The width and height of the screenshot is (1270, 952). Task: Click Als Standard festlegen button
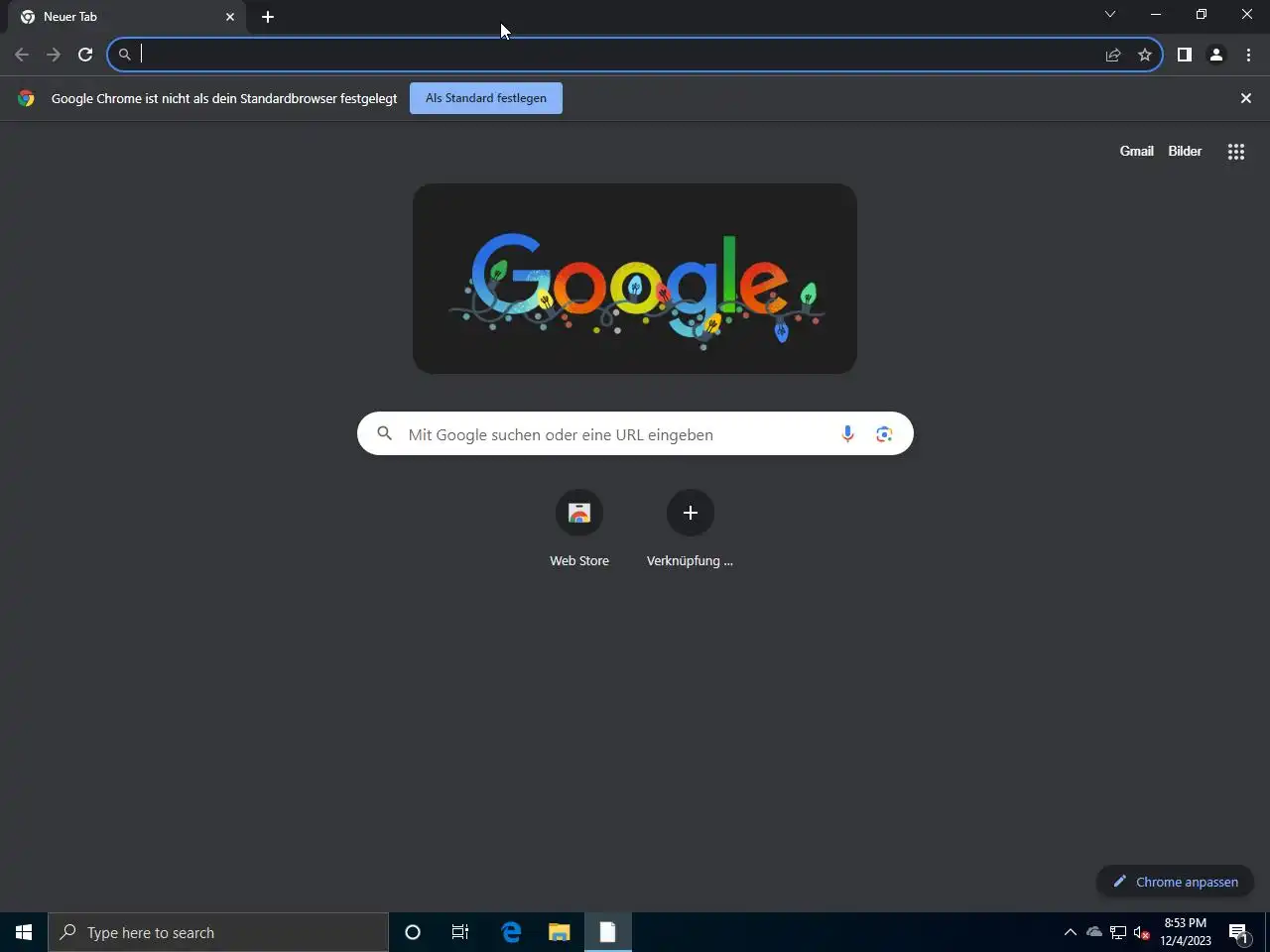(486, 98)
